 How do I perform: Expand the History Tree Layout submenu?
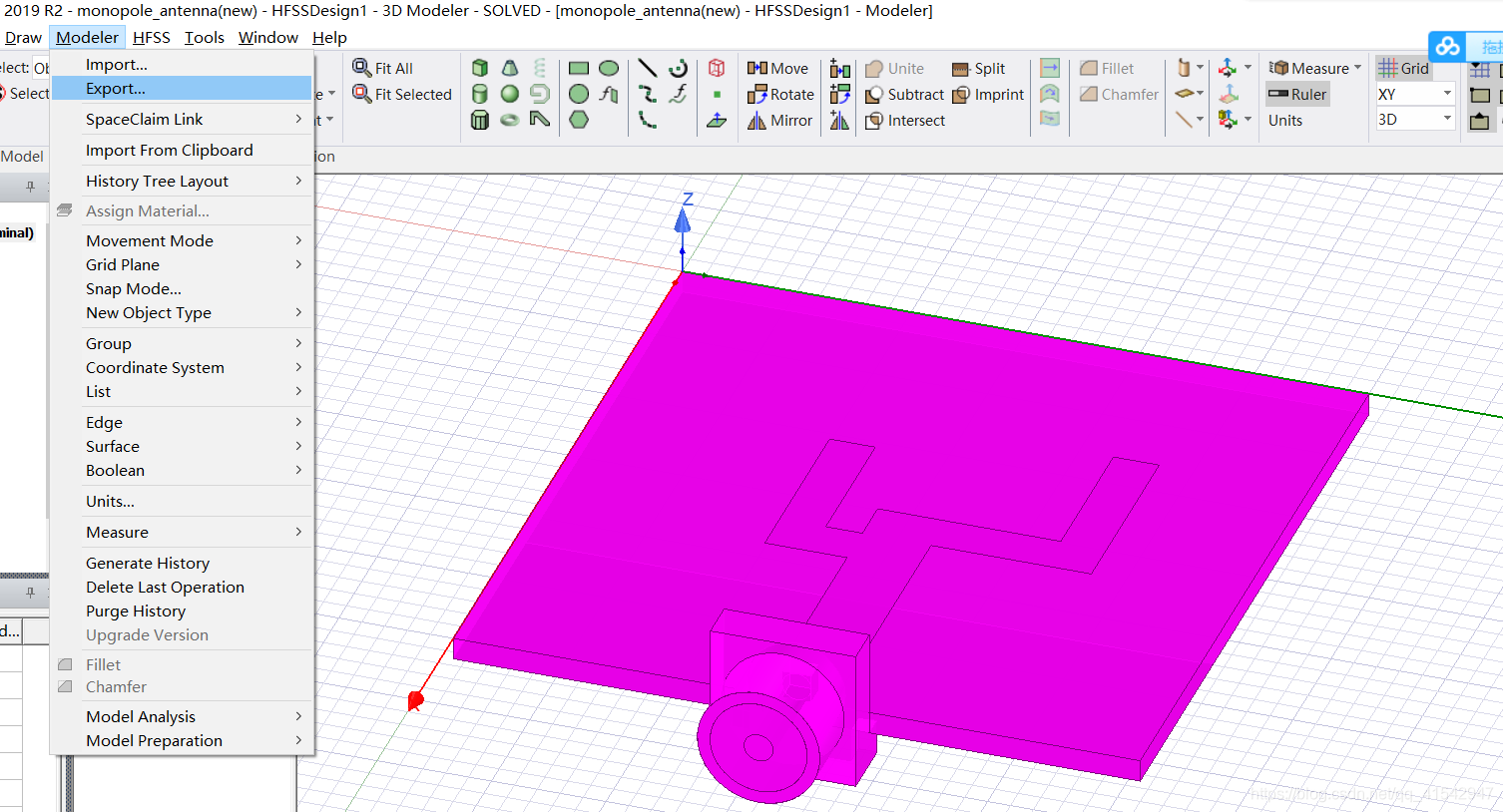[x=182, y=181]
